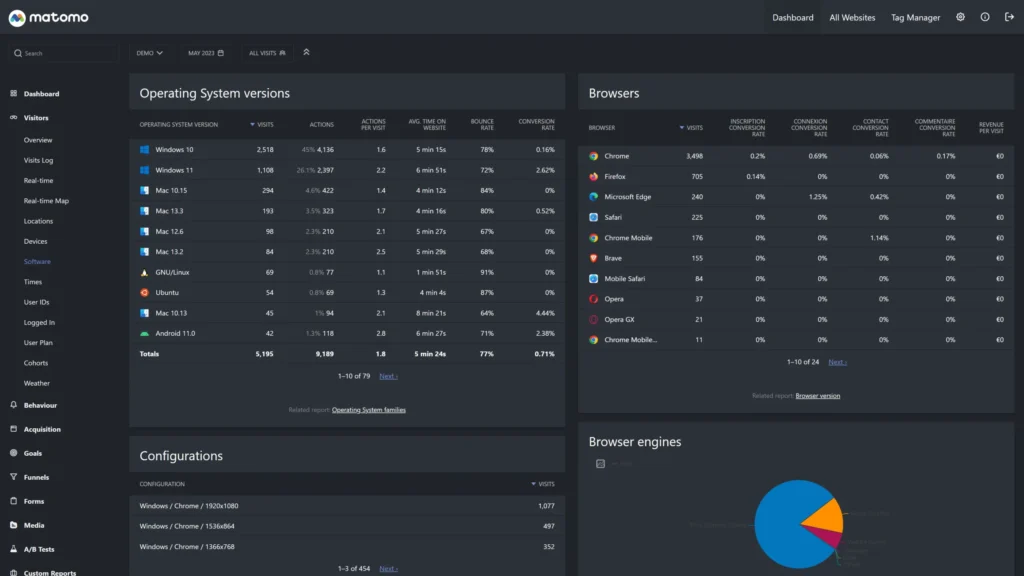Viewport: 1024px width, 576px height.
Task: Open the DEMO website dropdown
Action: coord(149,53)
